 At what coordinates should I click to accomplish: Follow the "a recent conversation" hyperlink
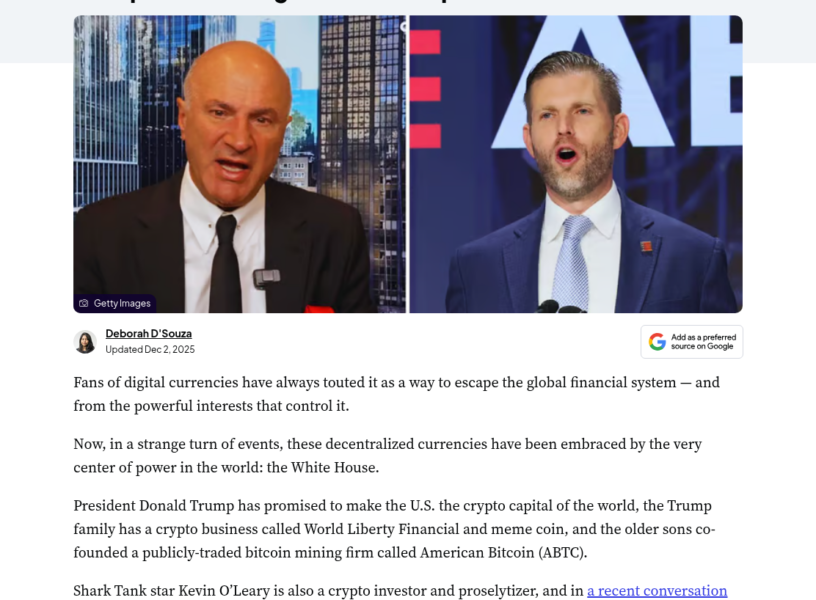[x=657, y=591]
